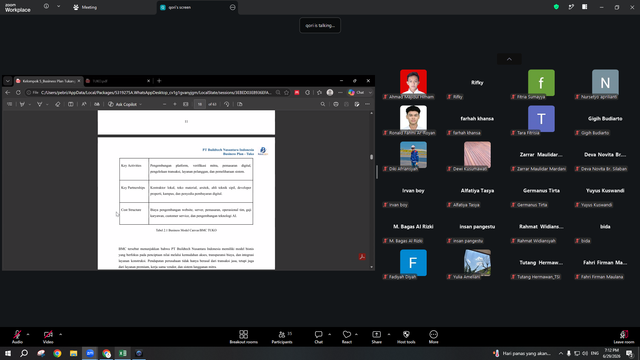The width and height of the screenshot is (640, 360).
Task: Close the Kelompok 5 Business Plan browser tab
Action: 79,81
